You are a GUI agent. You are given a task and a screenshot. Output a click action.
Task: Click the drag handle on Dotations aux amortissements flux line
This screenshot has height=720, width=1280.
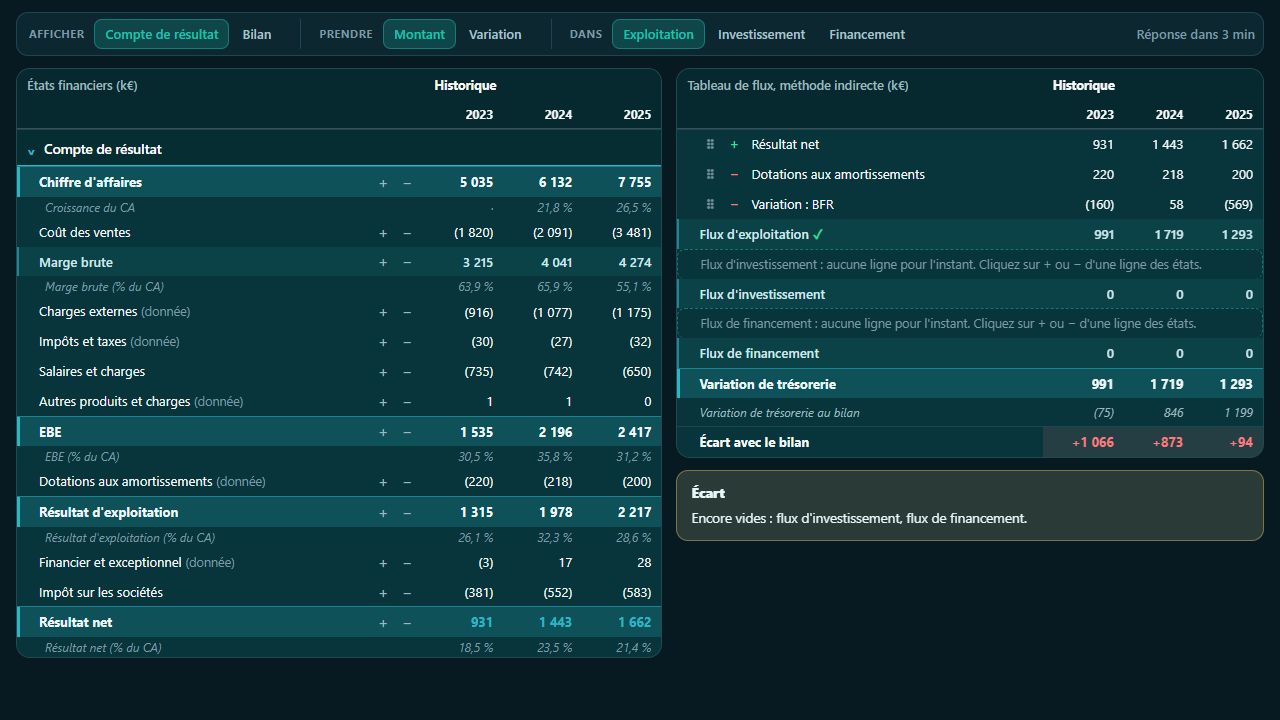pyautogui.click(x=710, y=174)
